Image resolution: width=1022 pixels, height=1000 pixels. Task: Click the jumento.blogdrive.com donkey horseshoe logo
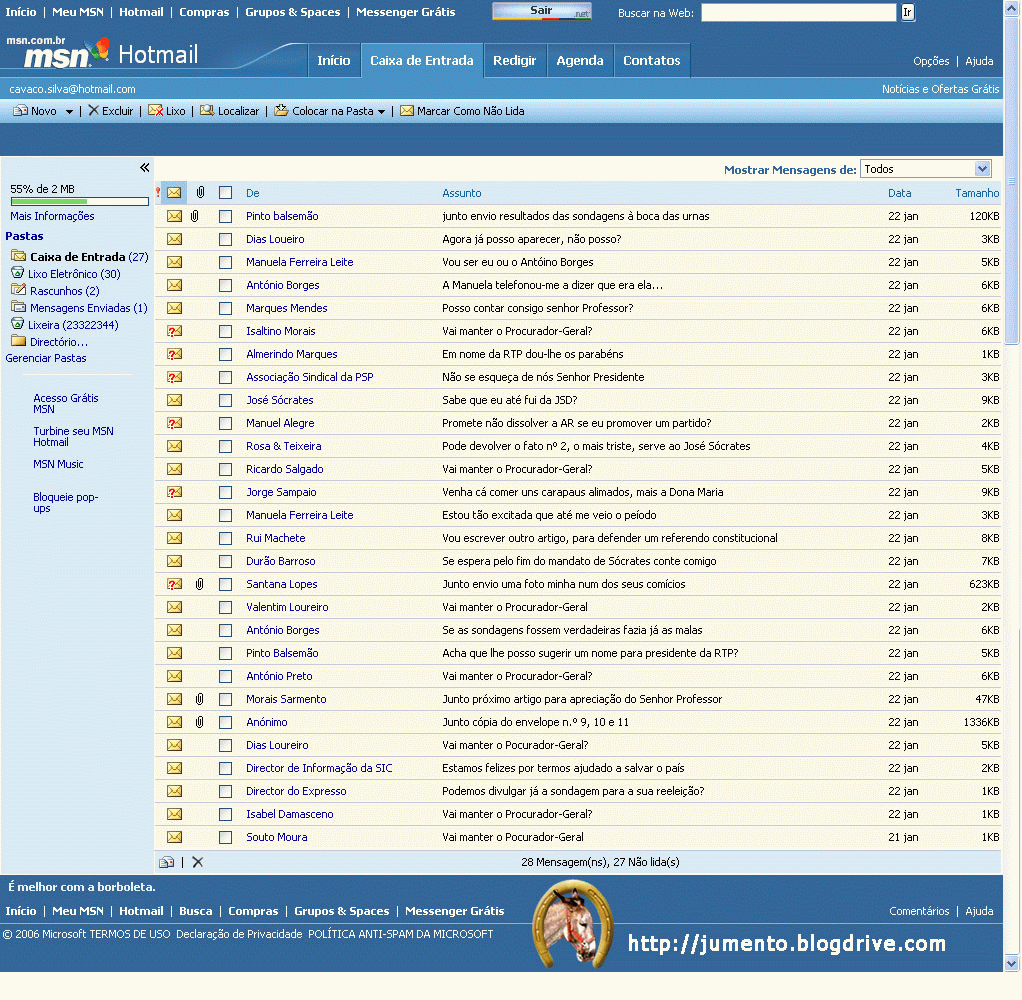click(573, 922)
